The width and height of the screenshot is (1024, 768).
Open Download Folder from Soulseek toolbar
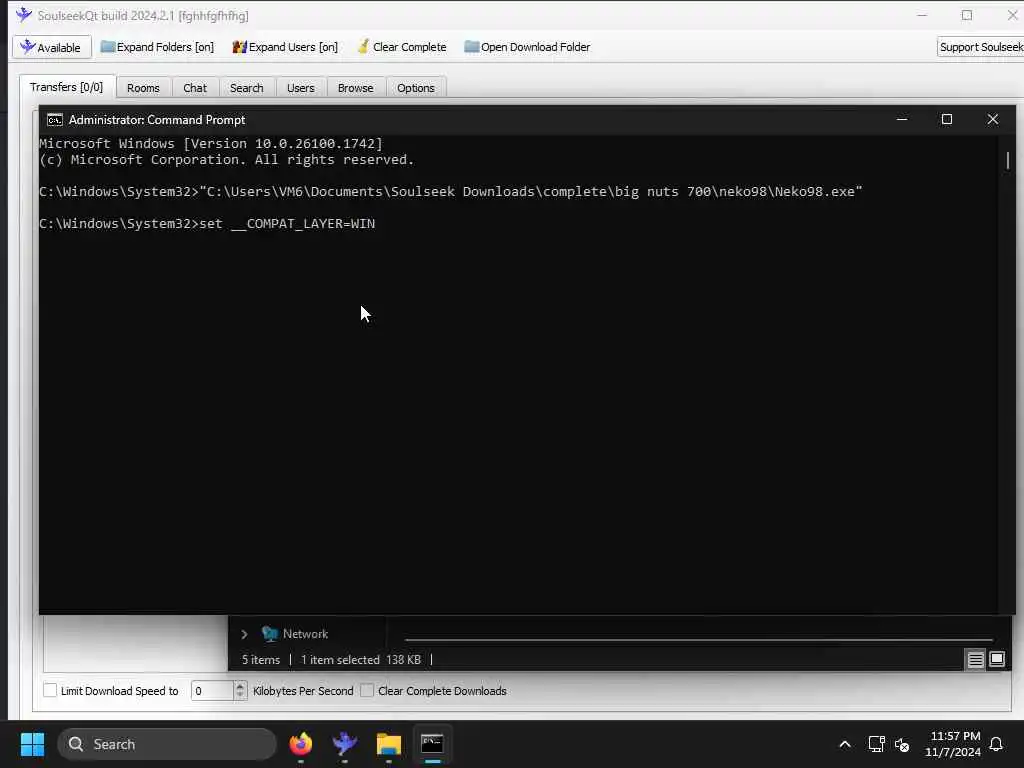[x=527, y=47]
